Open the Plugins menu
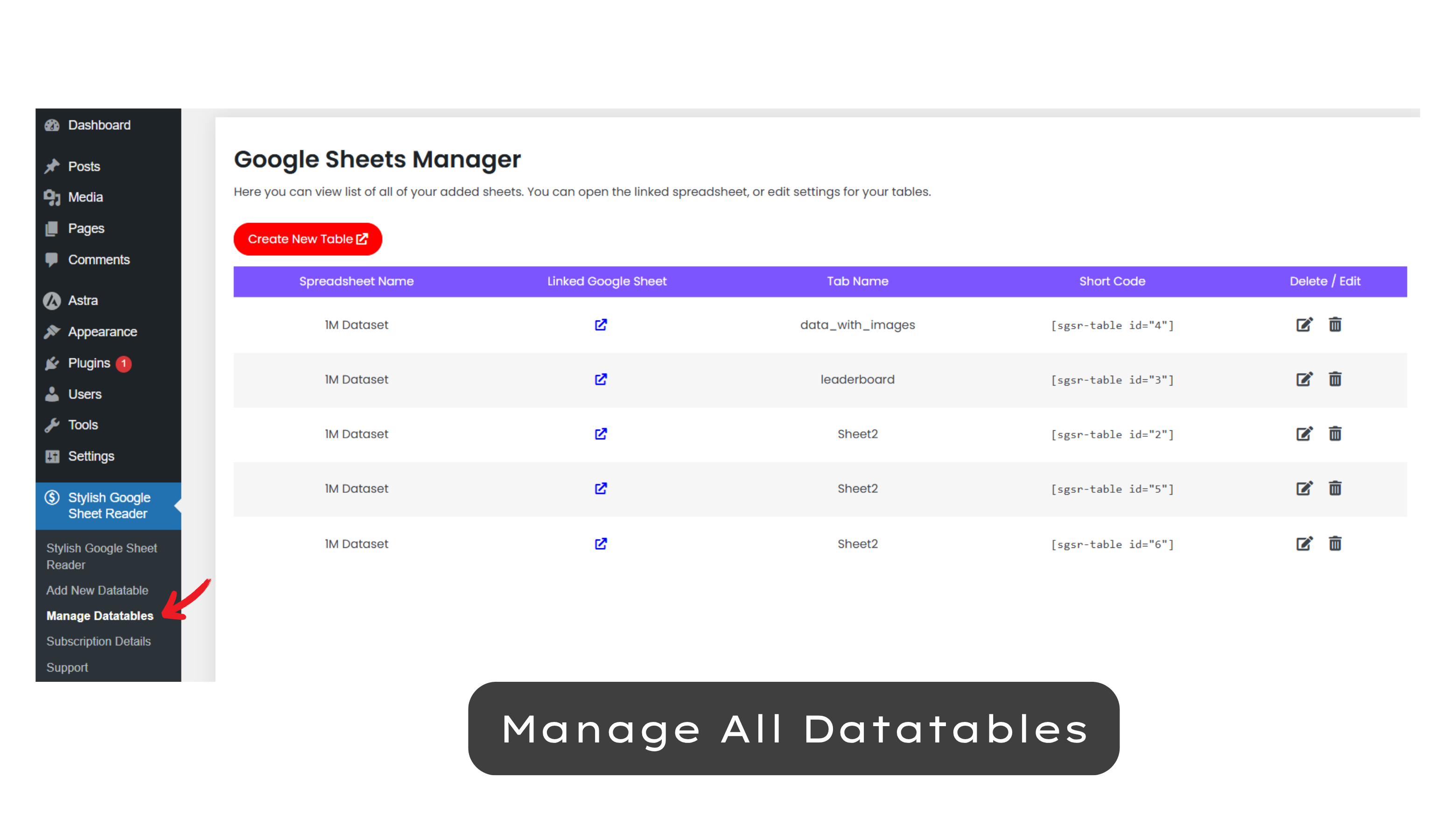 (89, 363)
